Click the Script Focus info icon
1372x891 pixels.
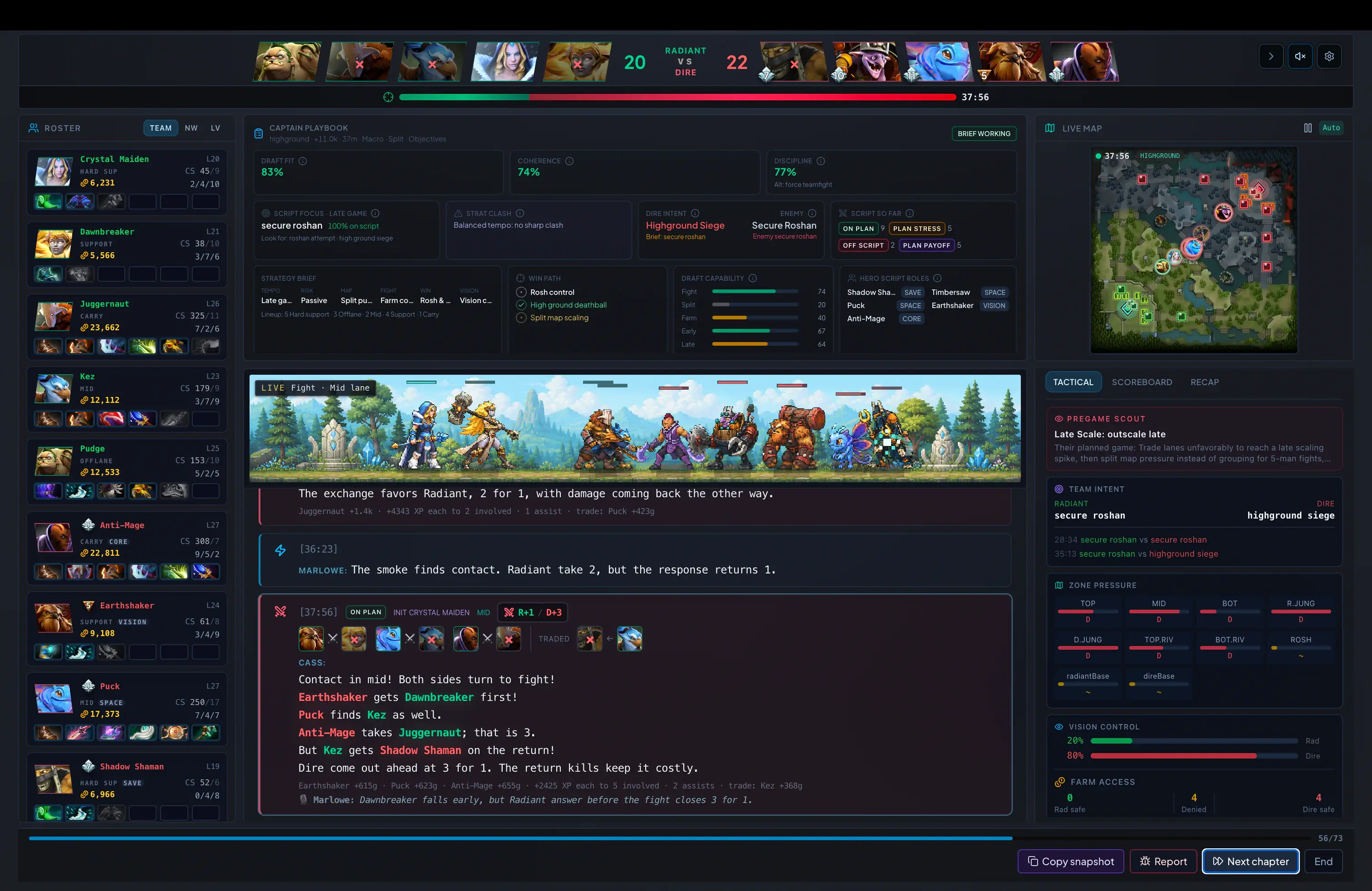point(375,213)
